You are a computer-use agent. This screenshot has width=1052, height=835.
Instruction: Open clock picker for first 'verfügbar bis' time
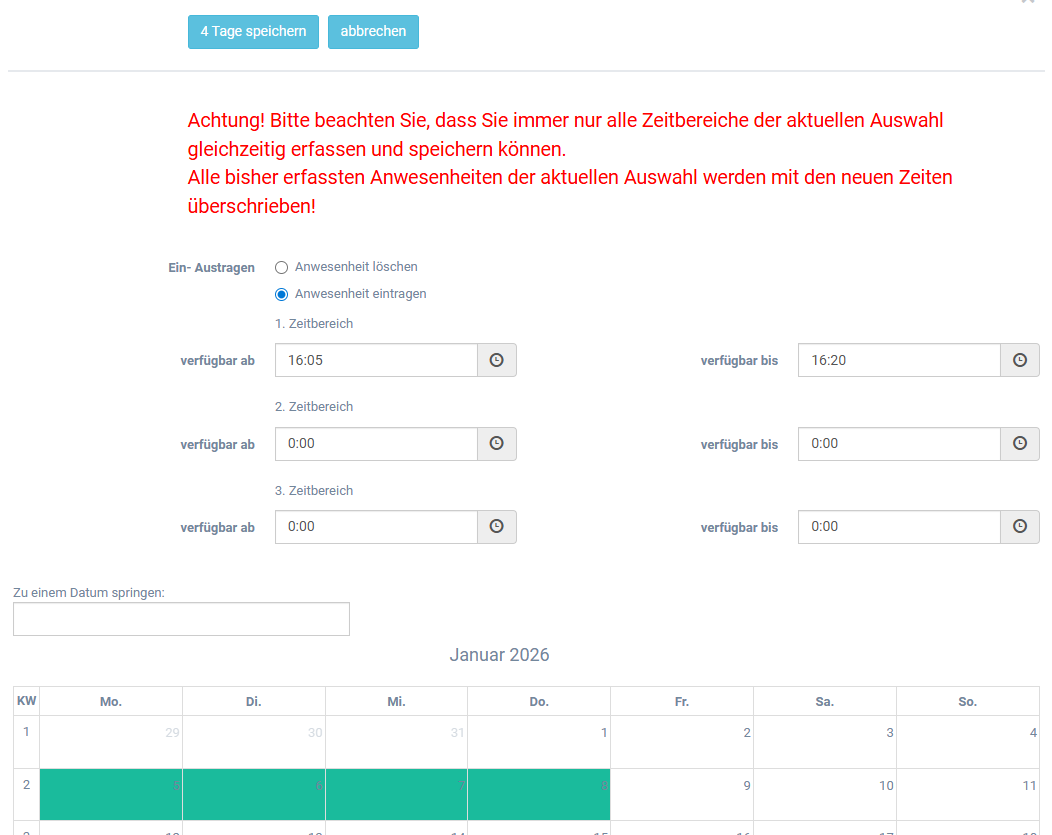click(x=1019, y=360)
